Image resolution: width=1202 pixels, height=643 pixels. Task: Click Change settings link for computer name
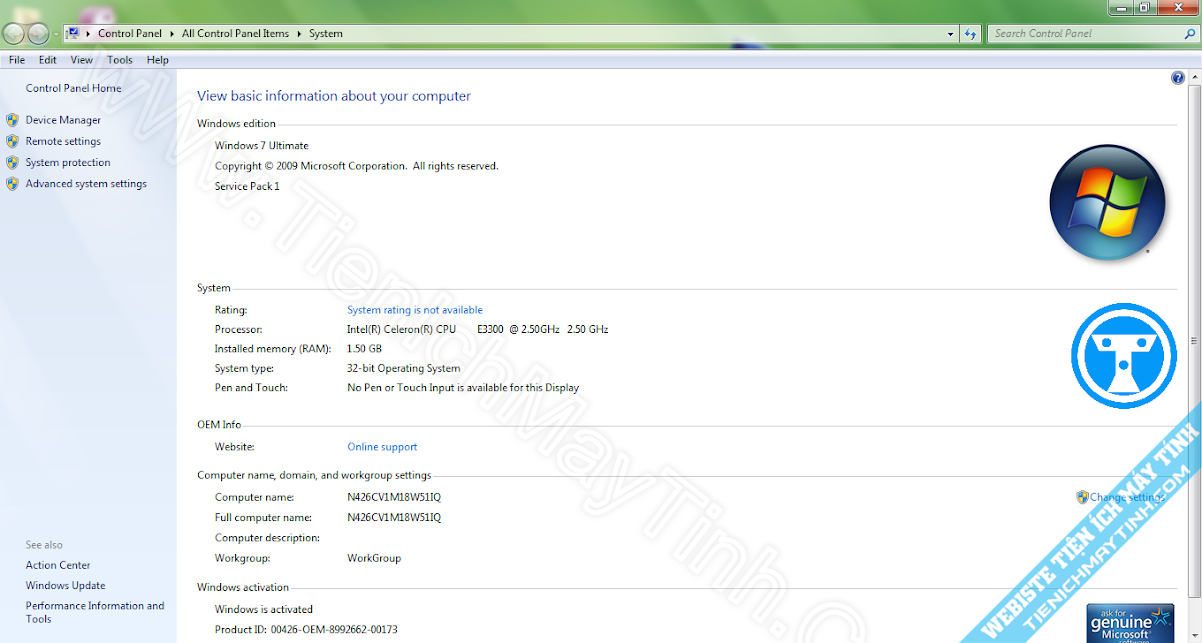(1127, 497)
